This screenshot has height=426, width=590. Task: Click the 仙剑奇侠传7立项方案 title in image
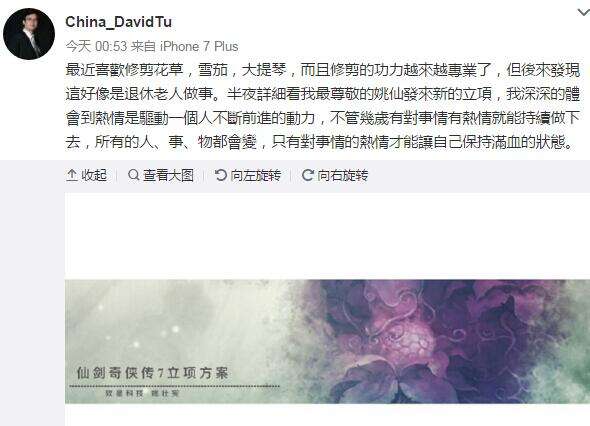coord(152,373)
